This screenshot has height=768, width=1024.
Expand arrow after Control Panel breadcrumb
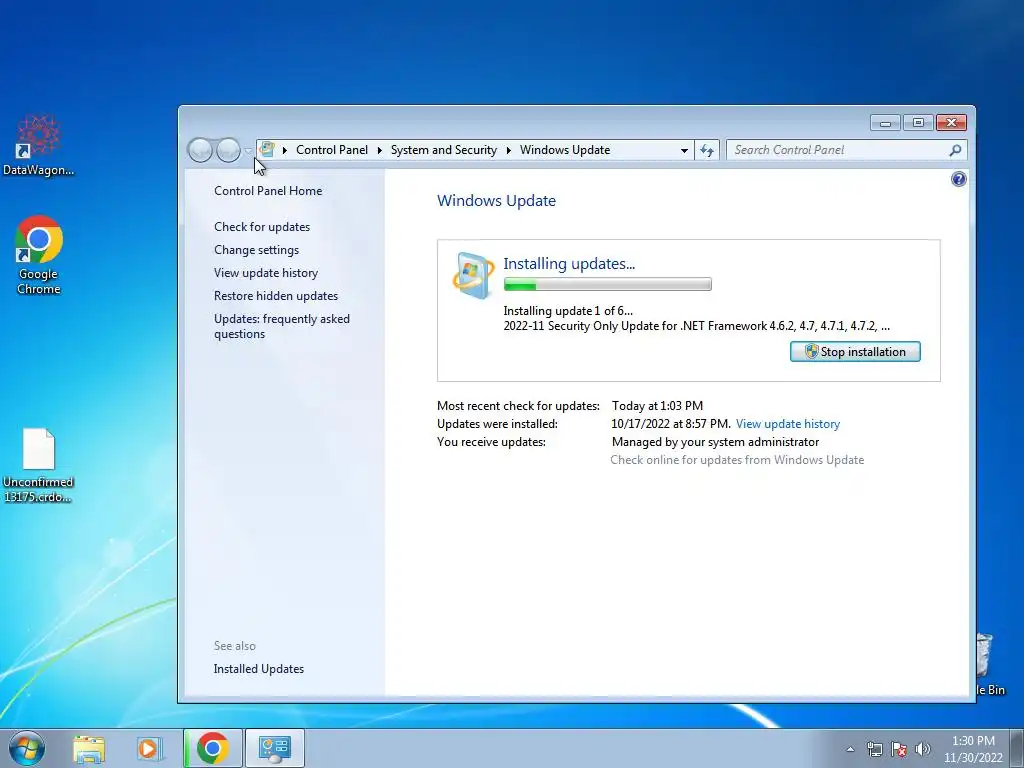tap(379, 150)
